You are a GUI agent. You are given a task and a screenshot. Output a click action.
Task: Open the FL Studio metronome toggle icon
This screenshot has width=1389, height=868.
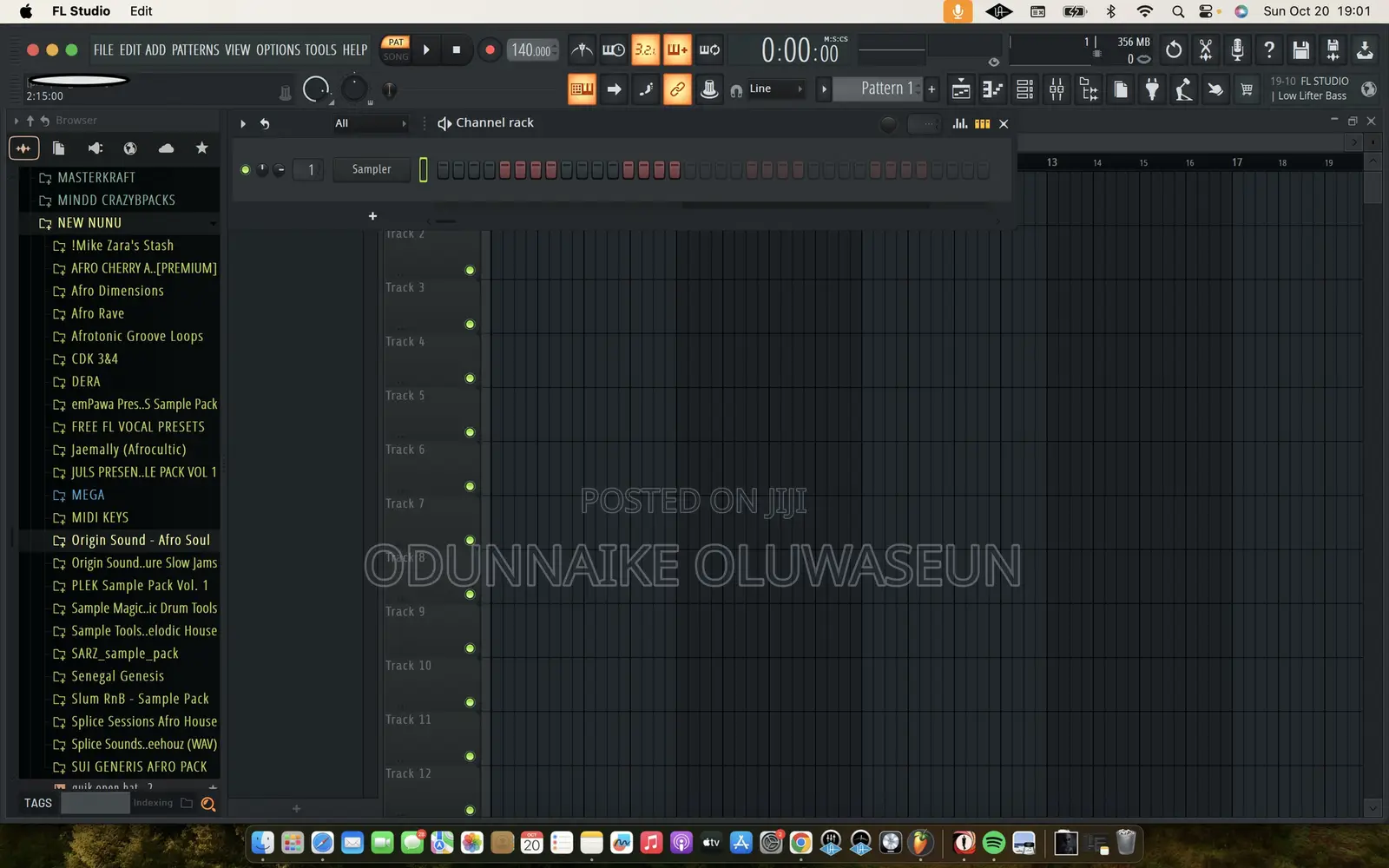click(582, 49)
